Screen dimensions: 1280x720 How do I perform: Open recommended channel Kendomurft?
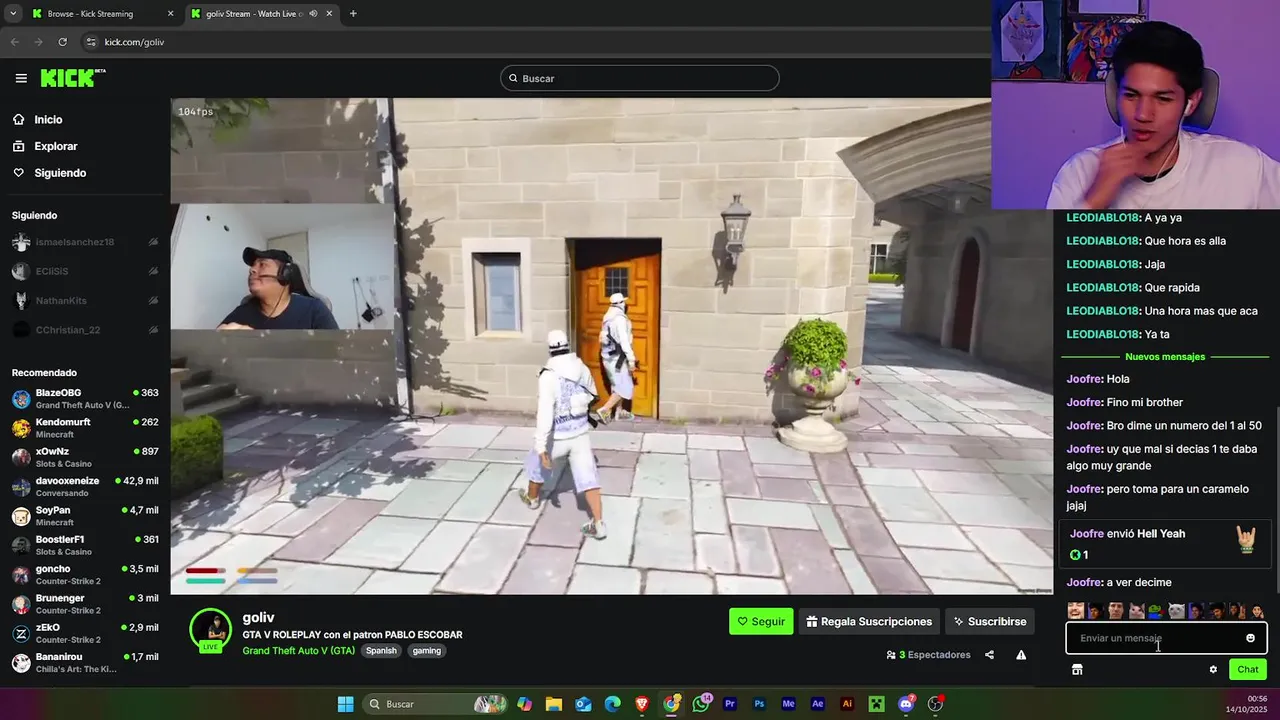(85, 428)
